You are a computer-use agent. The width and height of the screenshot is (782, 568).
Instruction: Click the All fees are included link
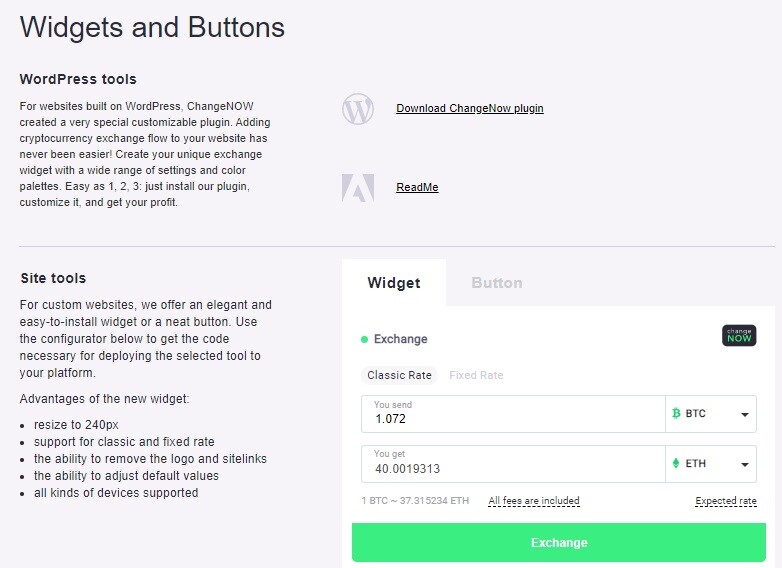[534, 501]
